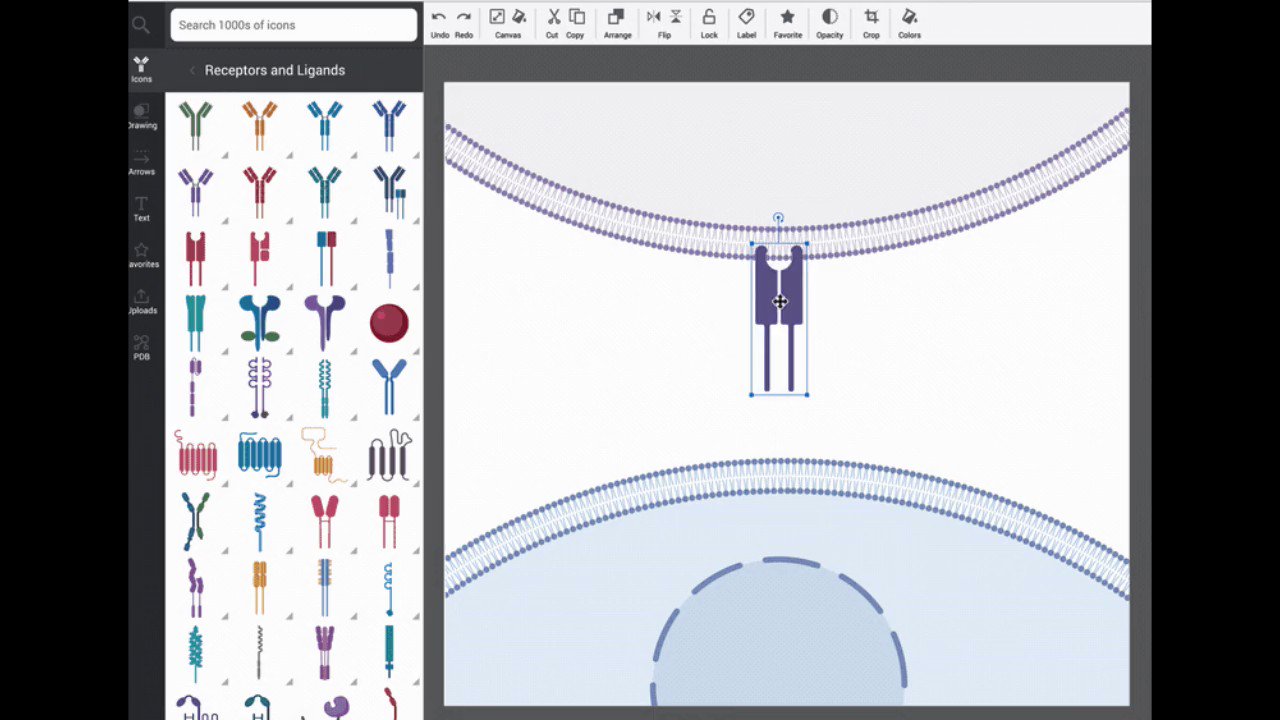Open the Arrange options
The height and width of the screenshot is (720, 1280).
click(x=617, y=24)
